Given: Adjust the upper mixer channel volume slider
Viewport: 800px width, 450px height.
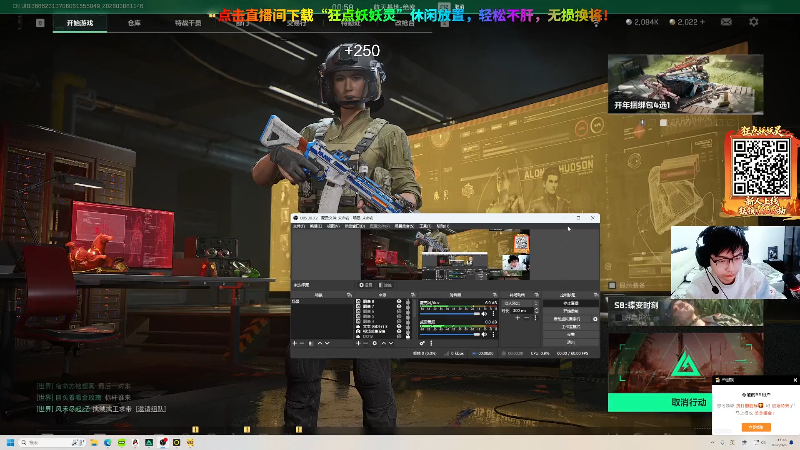Looking at the screenshot, I should 450,314.
